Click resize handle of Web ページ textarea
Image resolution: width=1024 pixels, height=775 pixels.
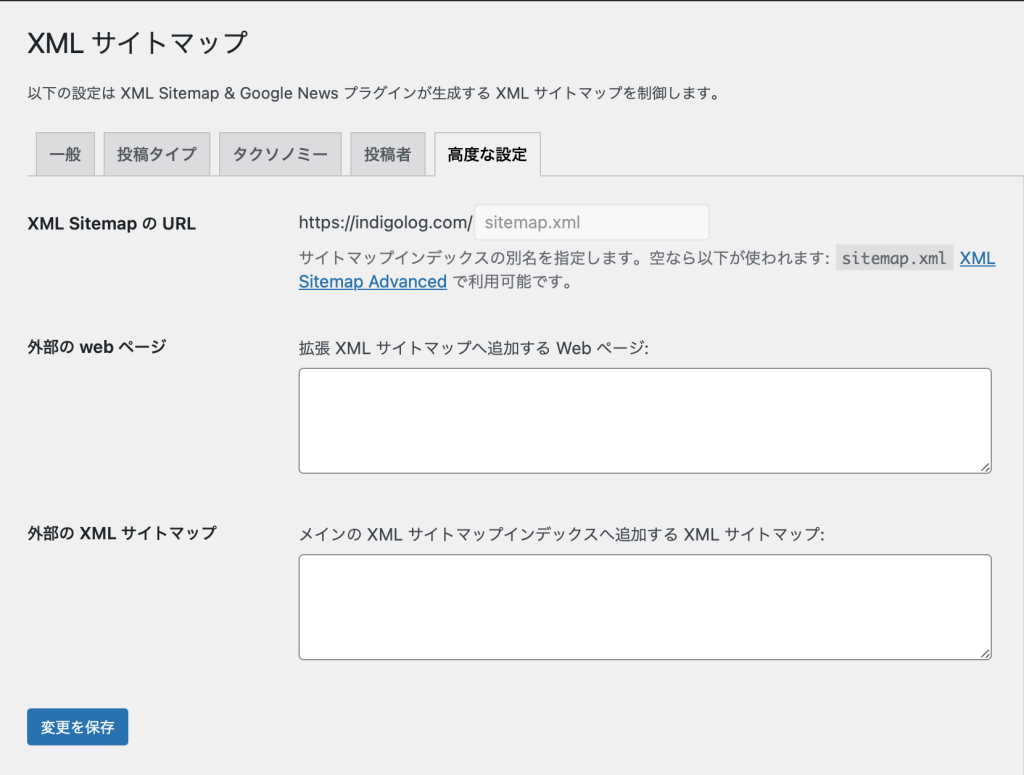(985, 467)
